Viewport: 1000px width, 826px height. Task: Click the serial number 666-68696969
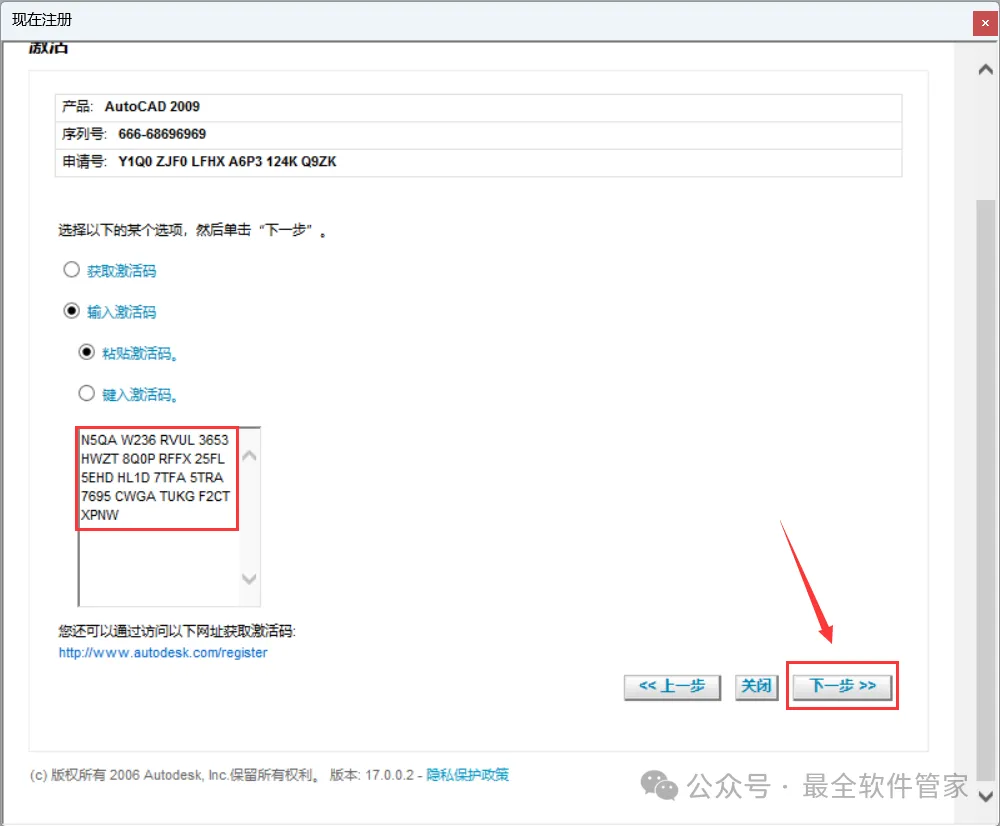click(162, 134)
